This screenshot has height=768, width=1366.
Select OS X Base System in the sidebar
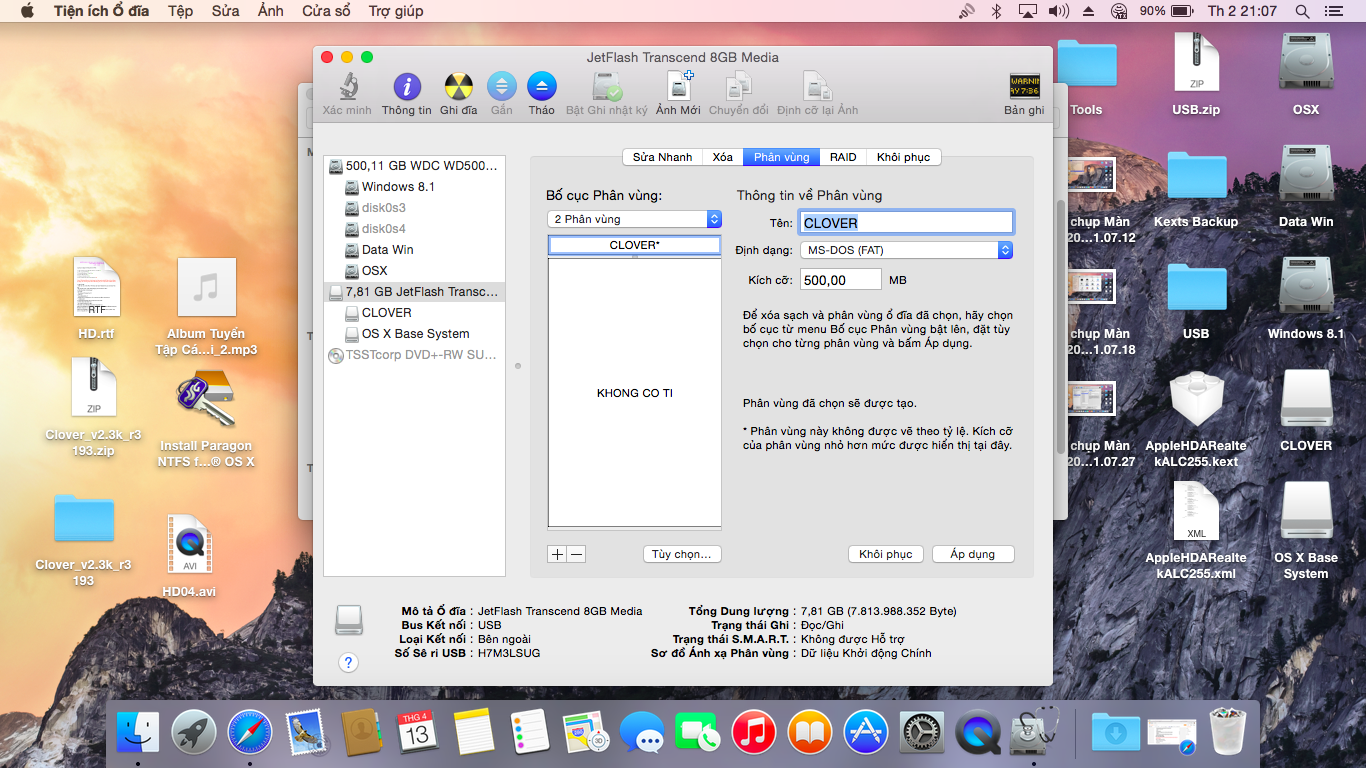click(x=414, y=334)
